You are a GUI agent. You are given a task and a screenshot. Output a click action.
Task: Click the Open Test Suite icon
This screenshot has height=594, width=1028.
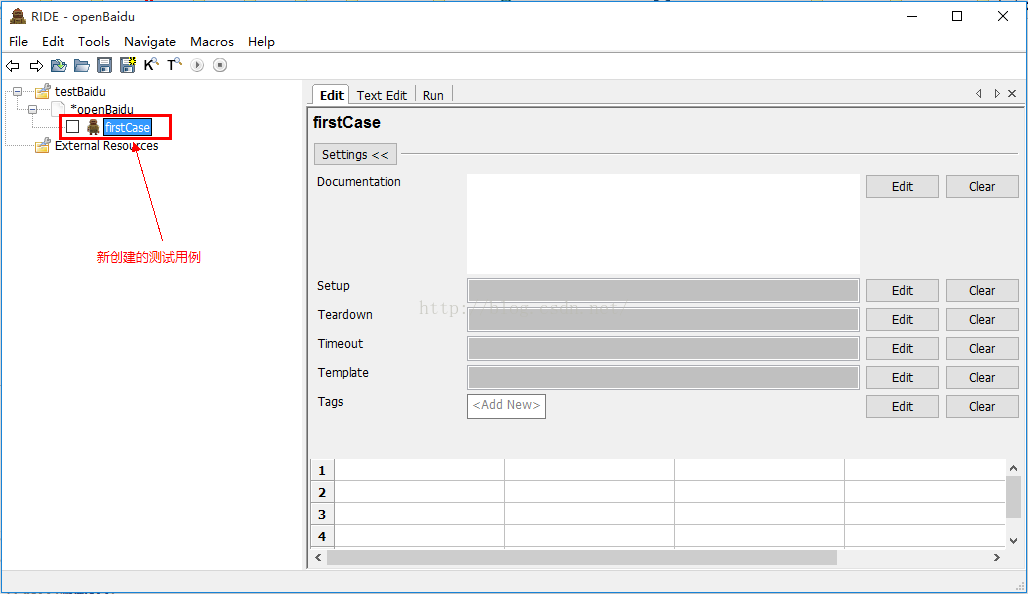[59, 66]
